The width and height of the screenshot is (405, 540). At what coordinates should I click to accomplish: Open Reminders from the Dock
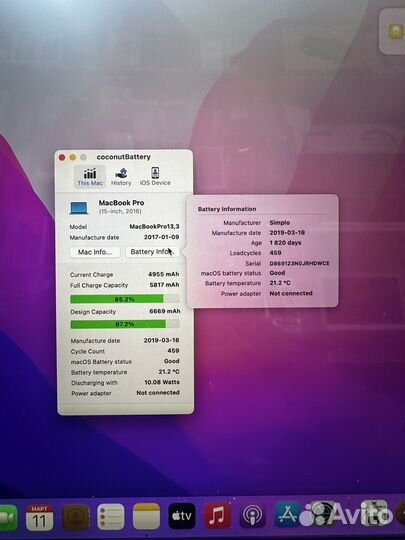pos(111,517)
